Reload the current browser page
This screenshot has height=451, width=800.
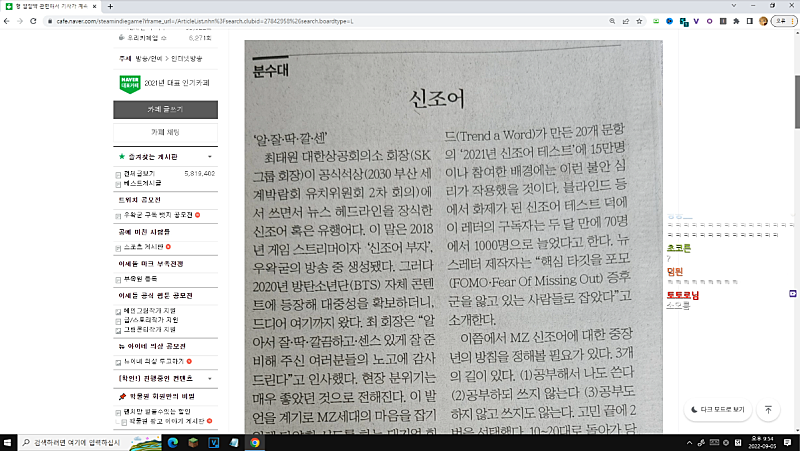[x=33, y=21]
